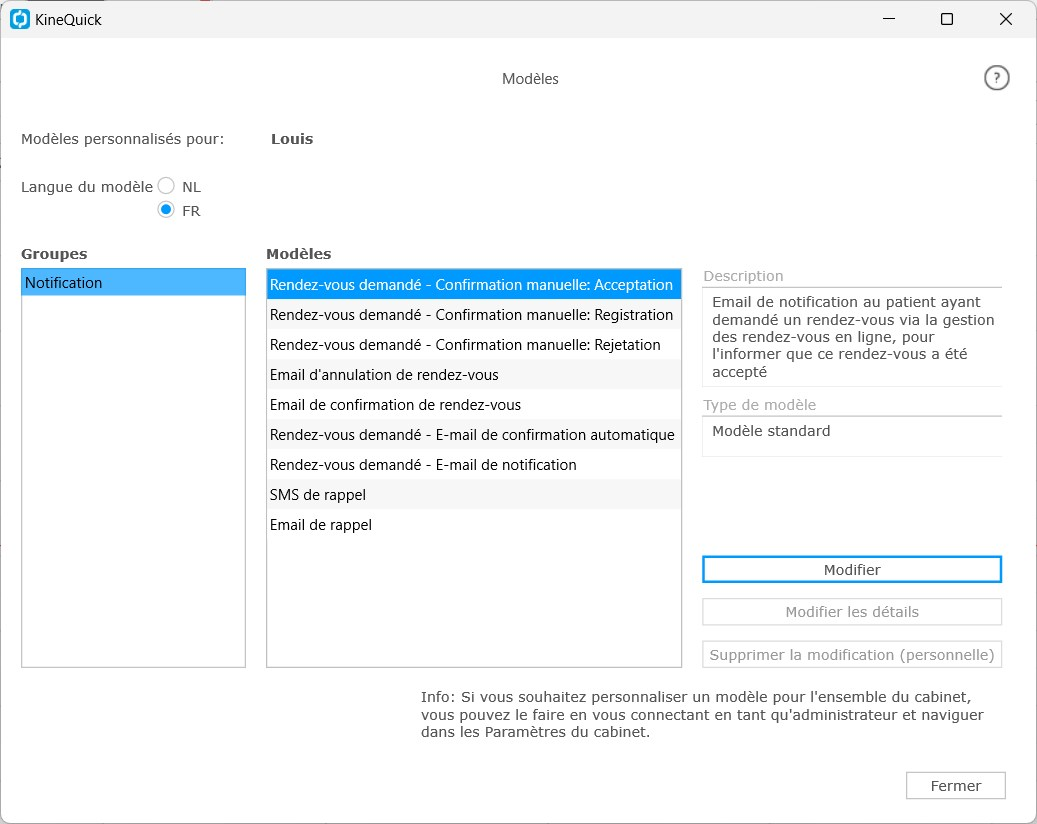Click 'Supprimer la modification (personnelle)' button
Viewport: 1037px width, 824px height.
tap(852, 655)
